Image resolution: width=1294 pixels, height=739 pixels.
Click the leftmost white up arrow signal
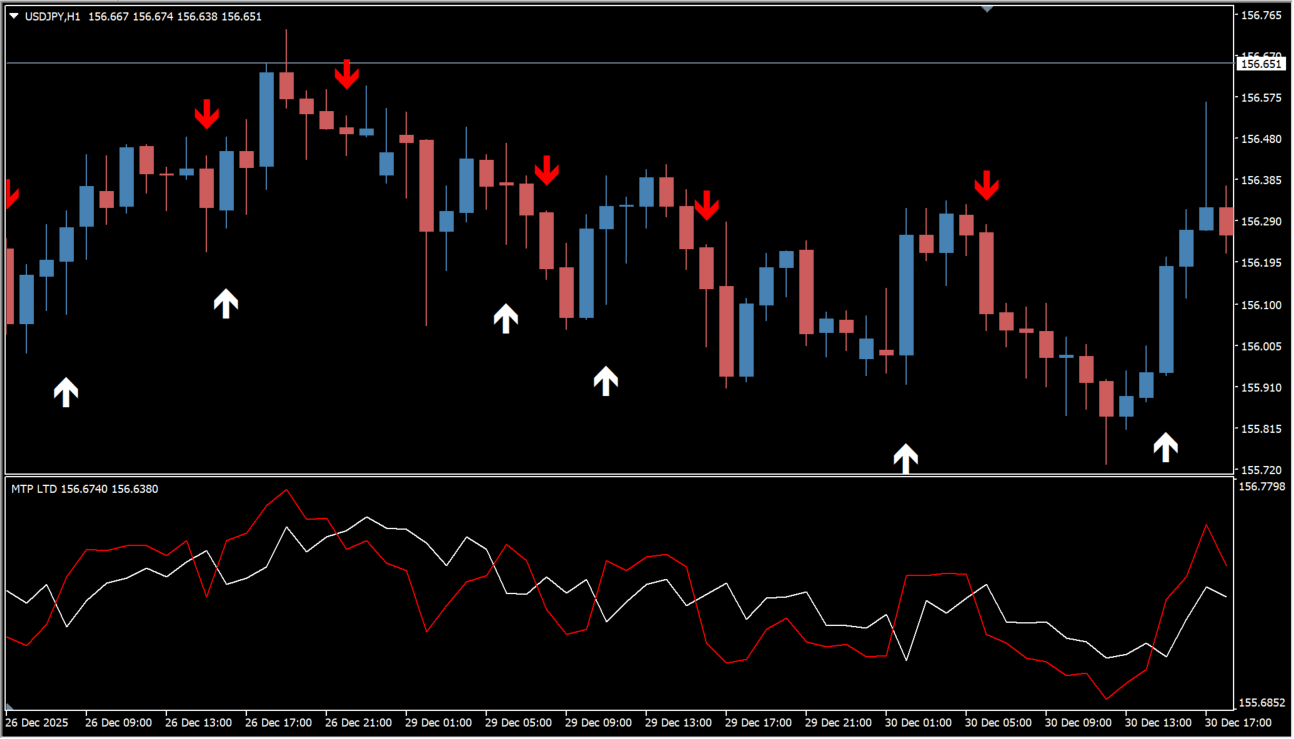tap(66, 392)
